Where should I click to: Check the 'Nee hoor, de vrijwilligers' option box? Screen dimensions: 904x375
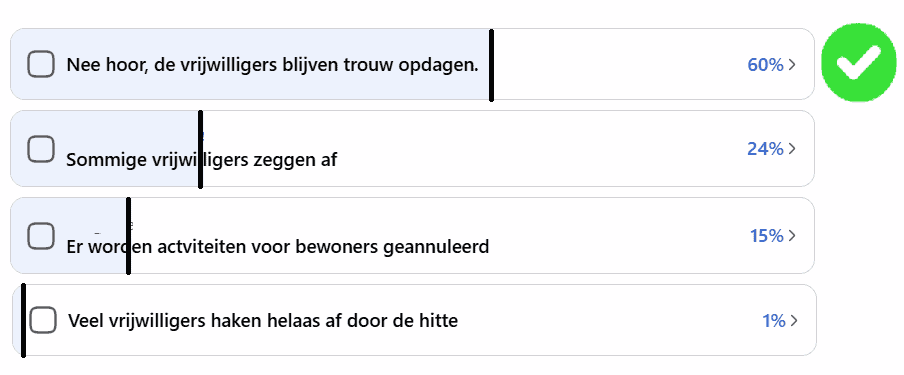coord(41,64)
